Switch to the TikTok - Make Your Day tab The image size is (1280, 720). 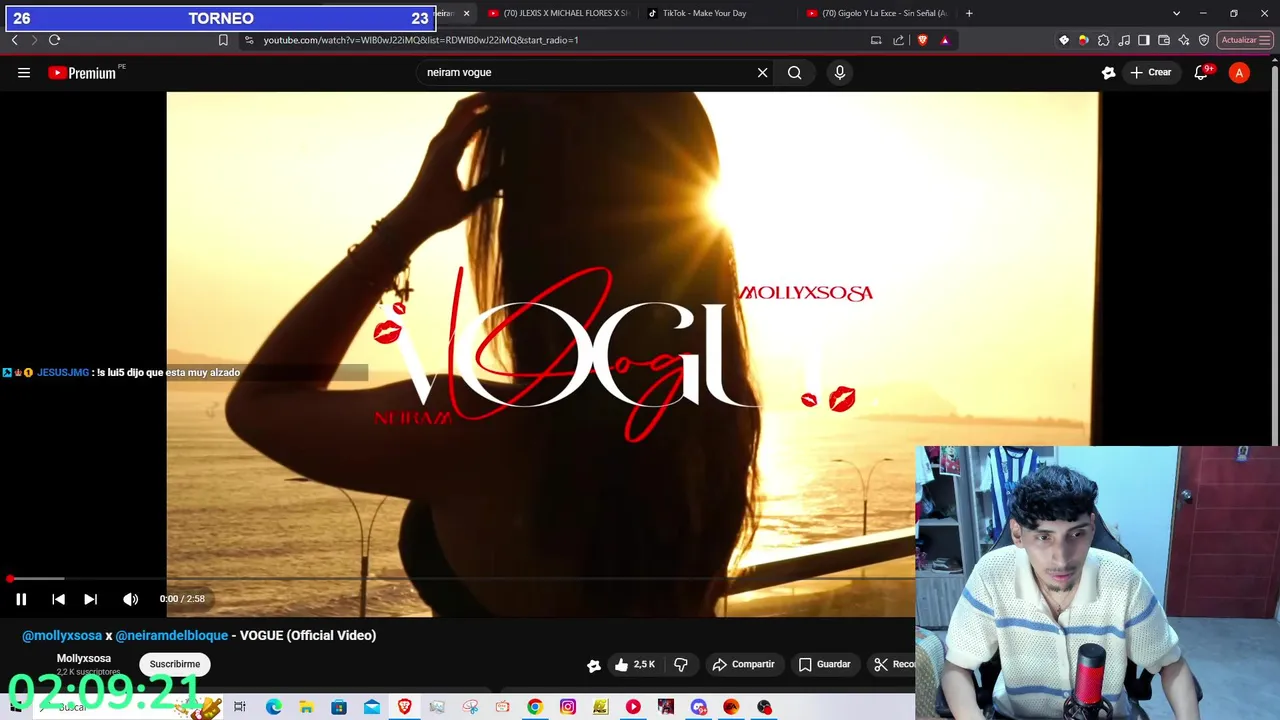(x=715, y=13)
